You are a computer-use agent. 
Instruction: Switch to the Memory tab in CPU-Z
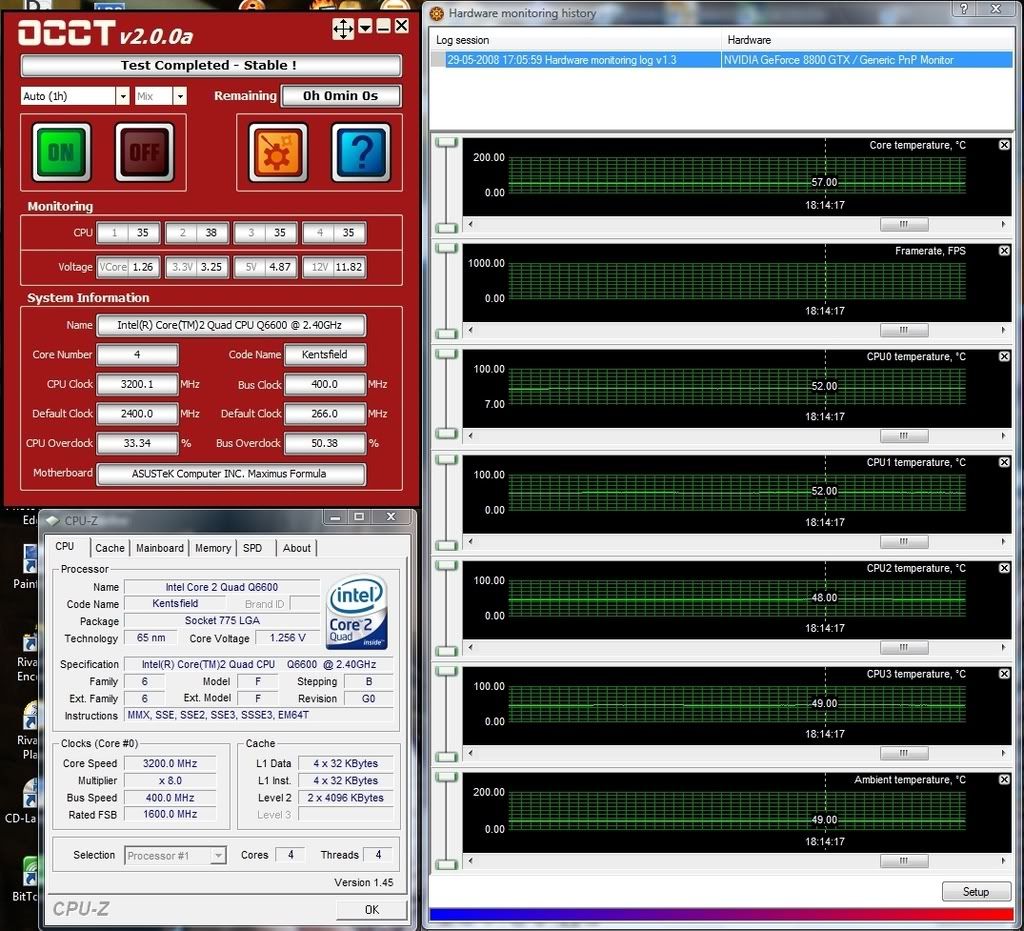pyautogui.click(x=213, y=548)
